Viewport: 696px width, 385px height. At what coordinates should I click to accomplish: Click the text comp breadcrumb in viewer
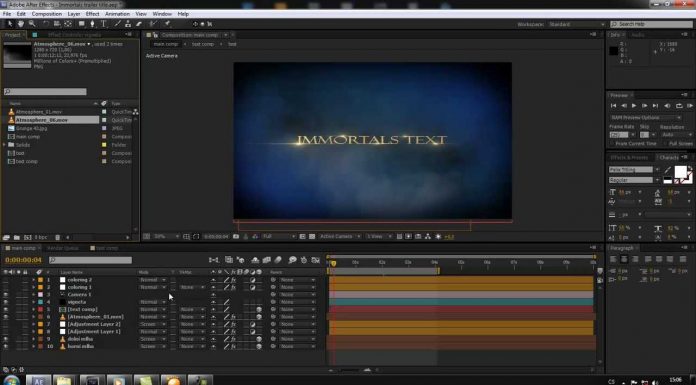click(203, 44)
